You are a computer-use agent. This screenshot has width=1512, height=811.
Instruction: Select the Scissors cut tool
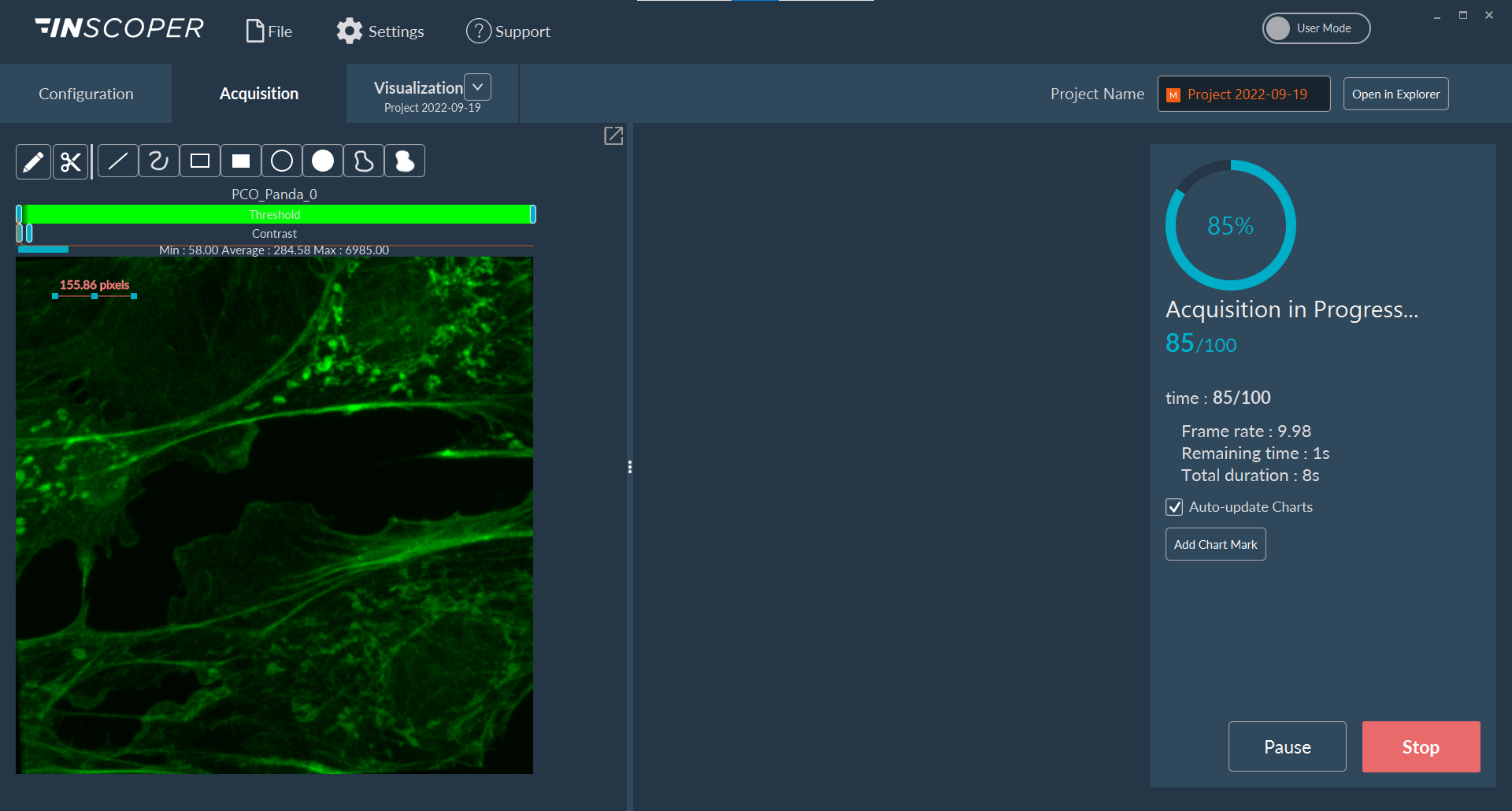coord(71,161)
